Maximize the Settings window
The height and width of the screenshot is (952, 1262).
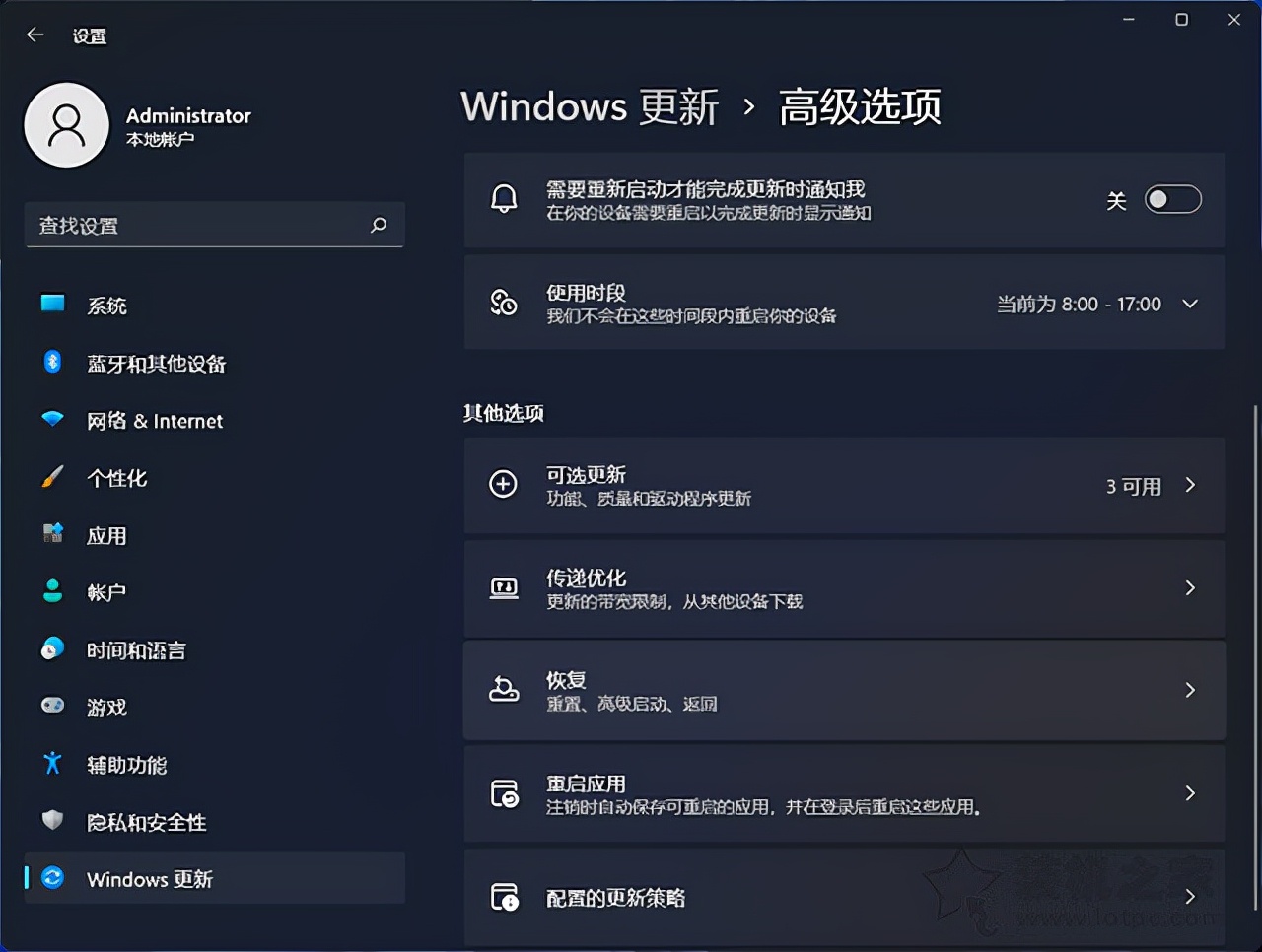coord(1181,20)
